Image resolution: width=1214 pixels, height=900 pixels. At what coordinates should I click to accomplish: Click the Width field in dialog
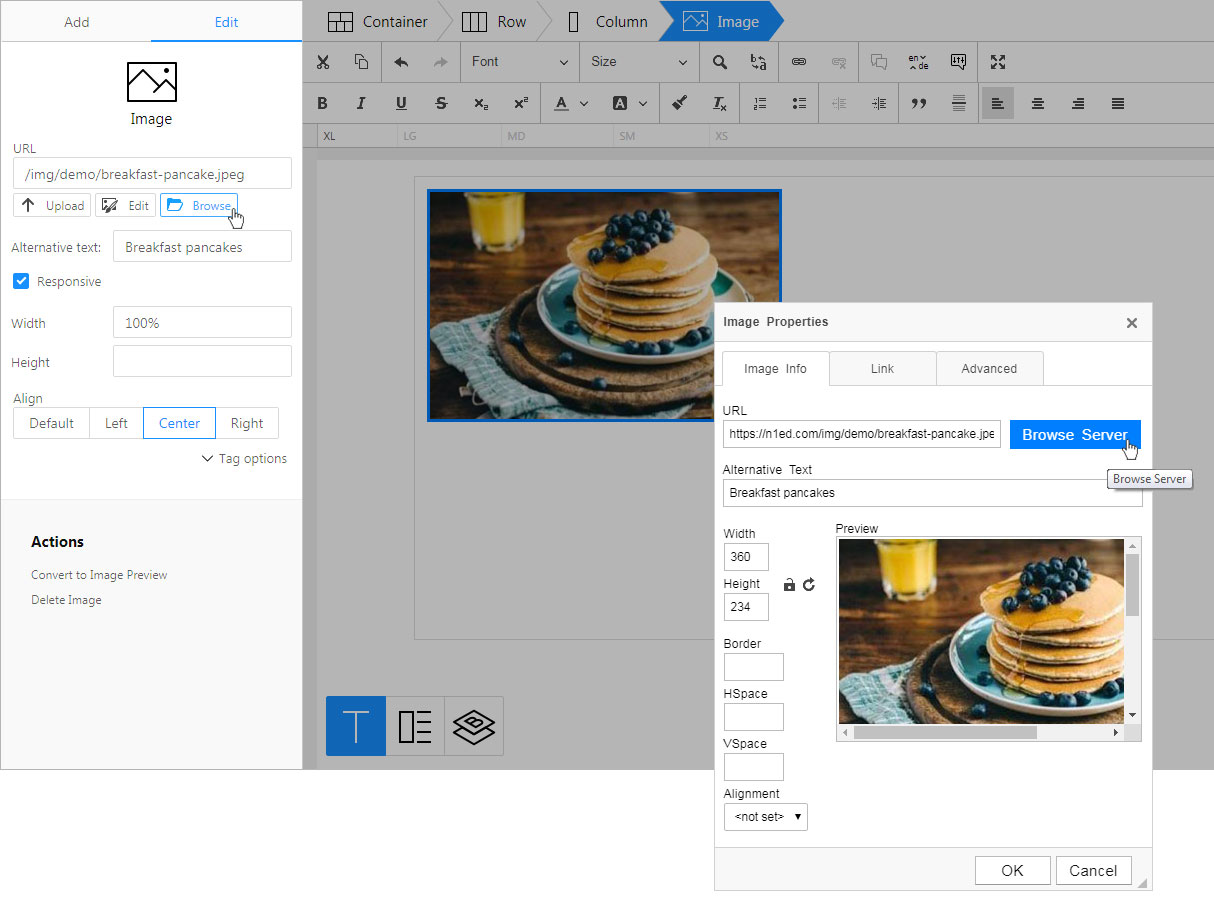point(746,557)
